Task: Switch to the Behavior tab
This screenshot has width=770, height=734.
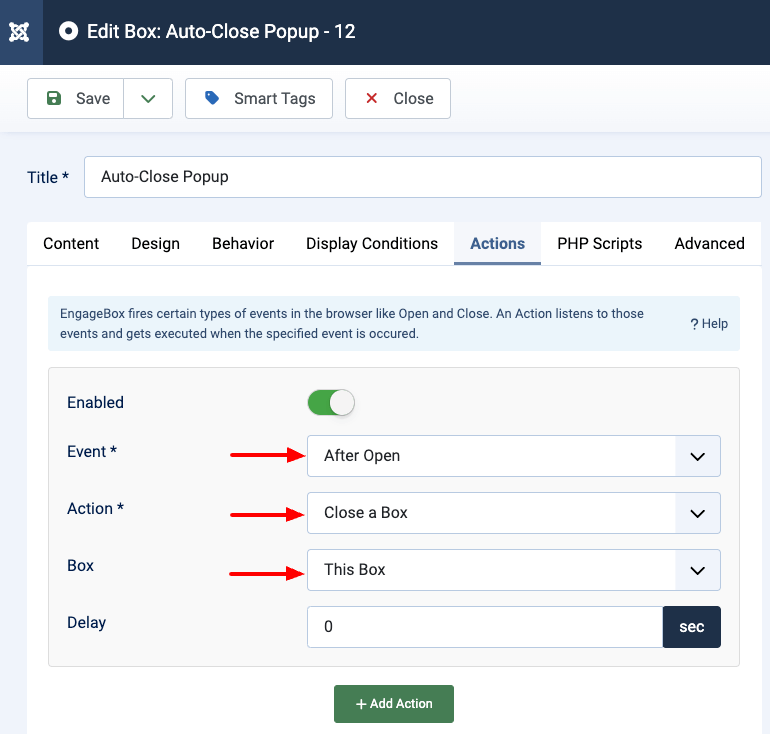Action: (243, 244)
